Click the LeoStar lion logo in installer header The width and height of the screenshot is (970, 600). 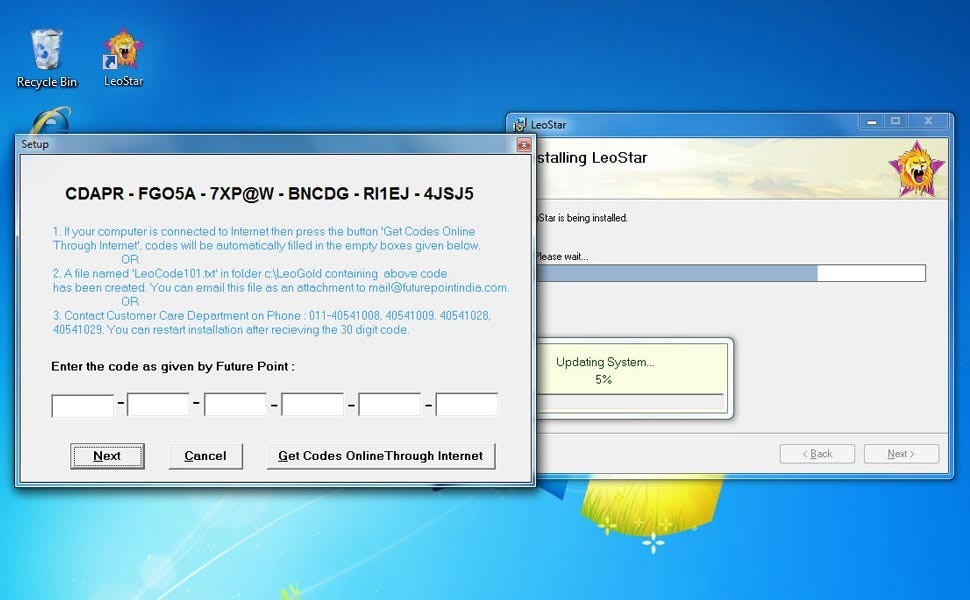tap(916, 168)
